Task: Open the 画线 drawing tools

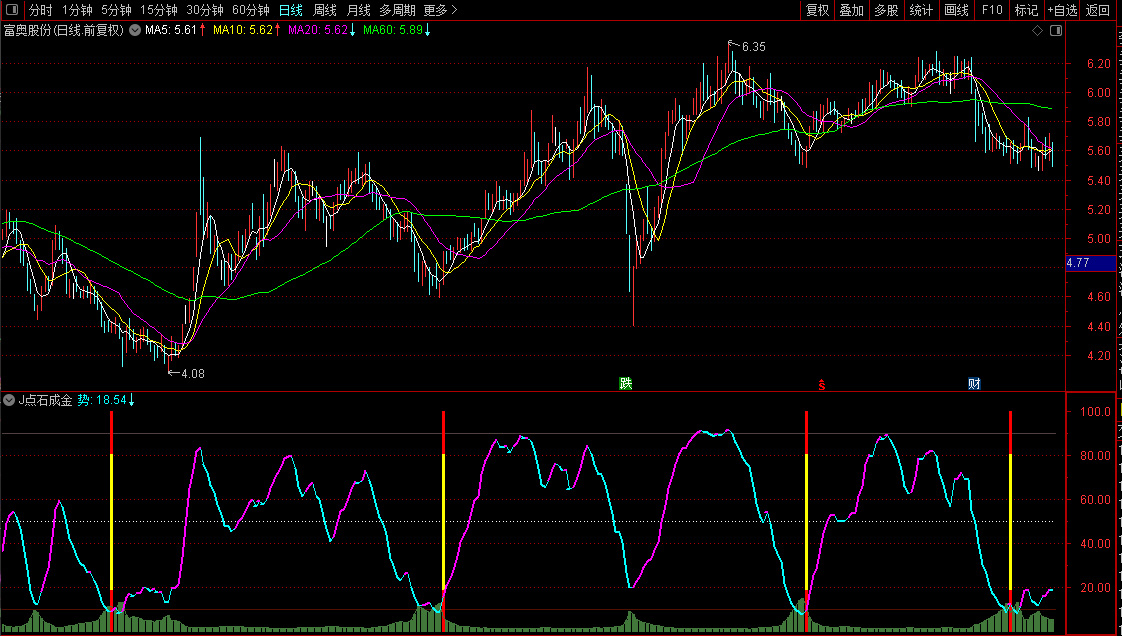Action: tap(957, 10)
